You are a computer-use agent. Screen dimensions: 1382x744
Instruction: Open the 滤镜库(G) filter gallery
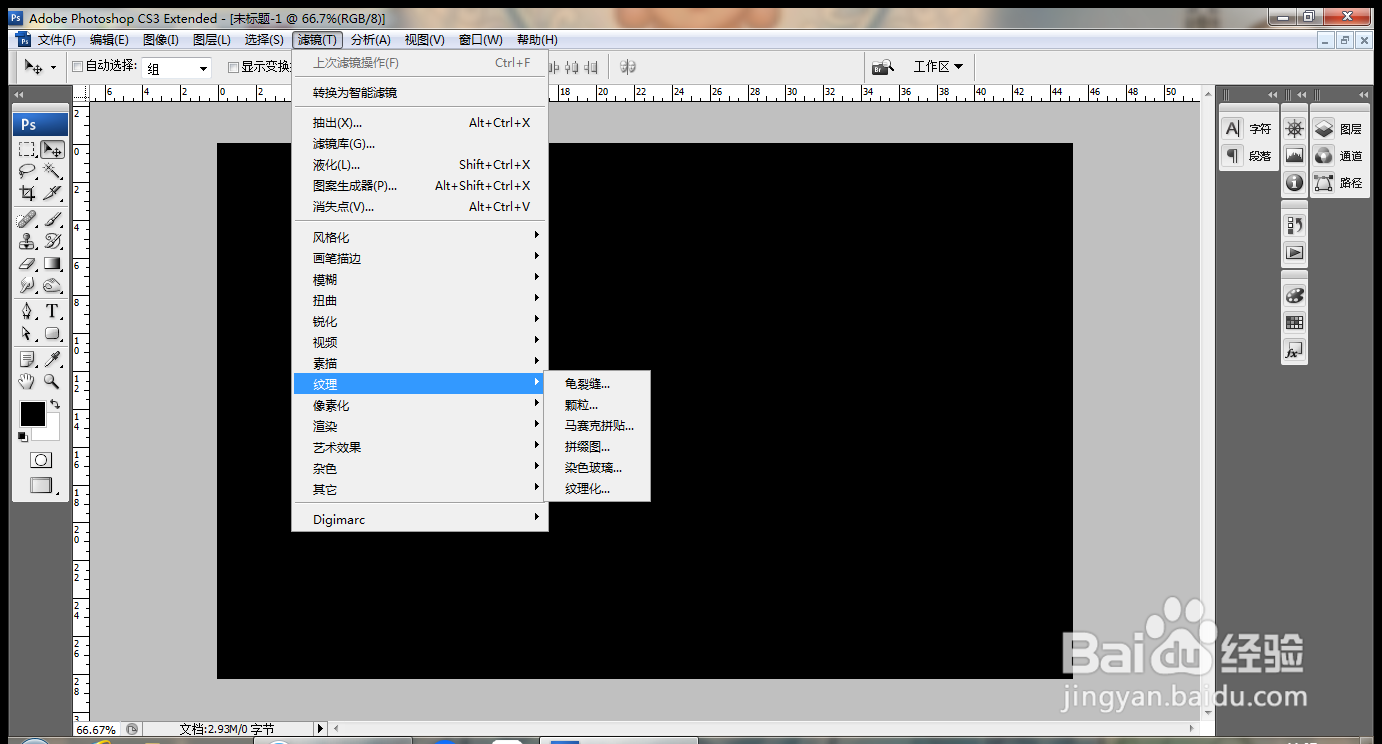coord(420,144)
